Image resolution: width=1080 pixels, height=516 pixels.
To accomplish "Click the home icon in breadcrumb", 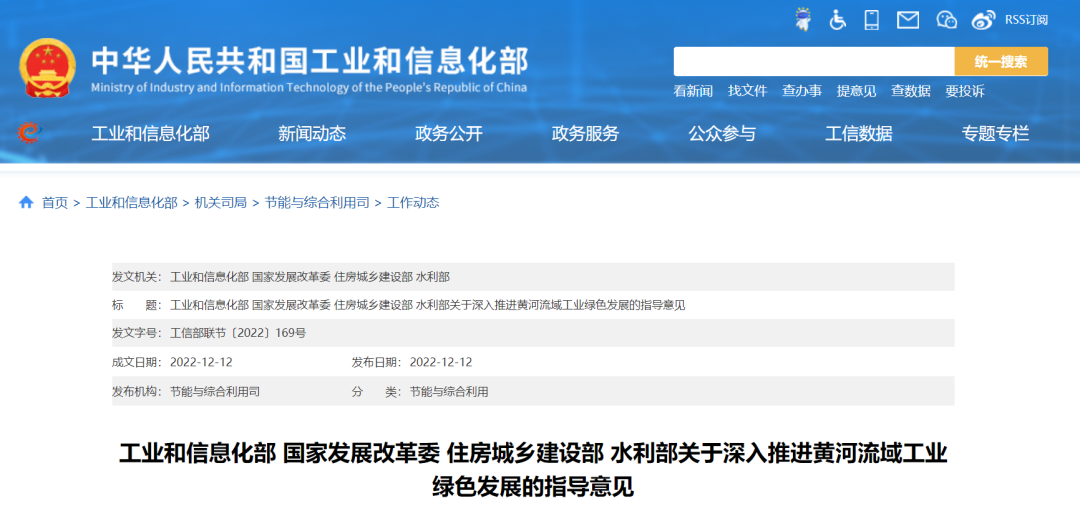I will [26, 202].
